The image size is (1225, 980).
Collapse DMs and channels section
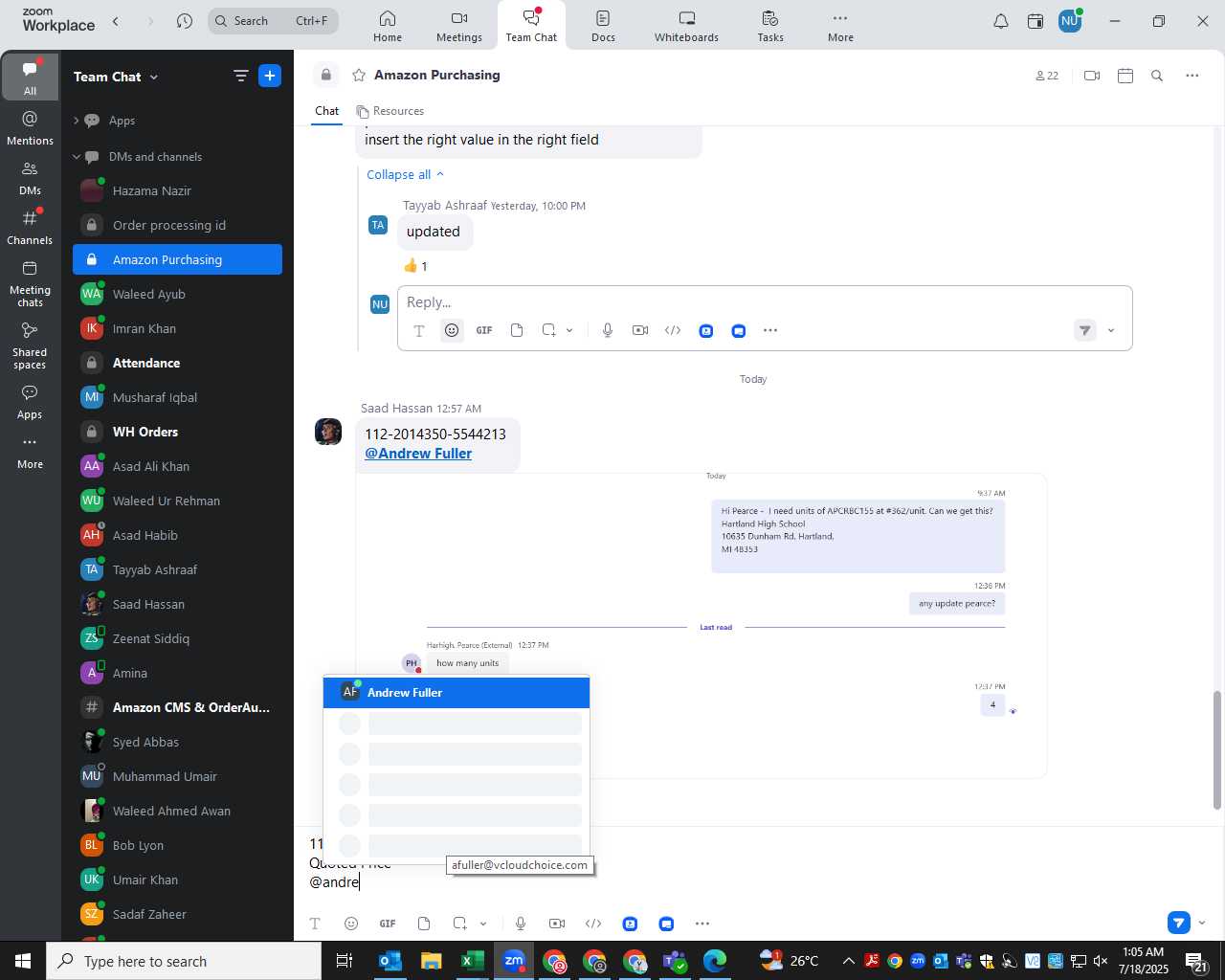click(x=77, y=157)
